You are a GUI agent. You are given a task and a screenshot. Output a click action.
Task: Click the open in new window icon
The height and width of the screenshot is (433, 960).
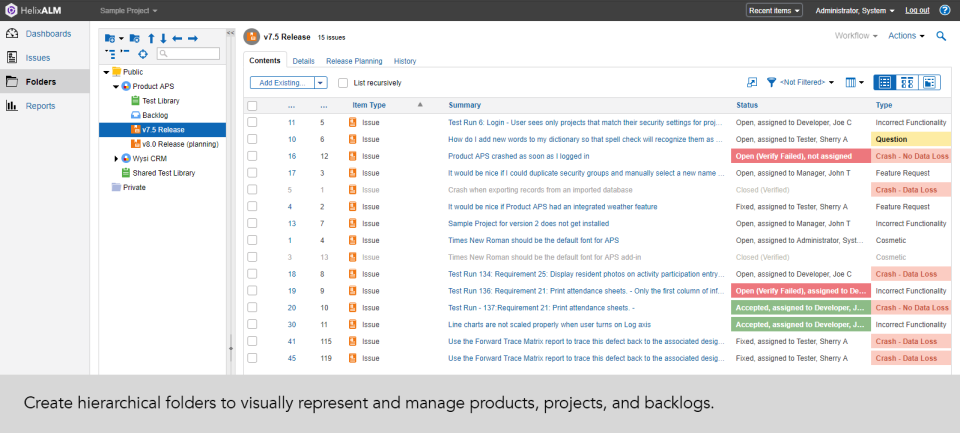[752, 83]
